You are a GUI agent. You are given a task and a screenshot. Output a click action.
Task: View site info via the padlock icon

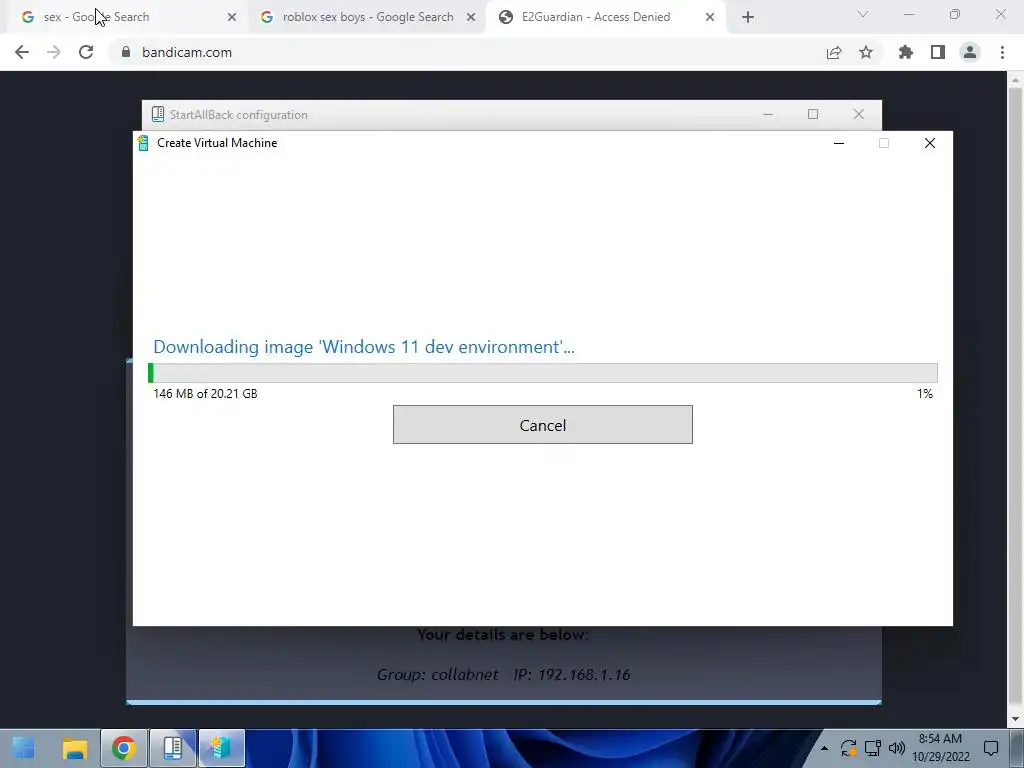tap(126, 52)
